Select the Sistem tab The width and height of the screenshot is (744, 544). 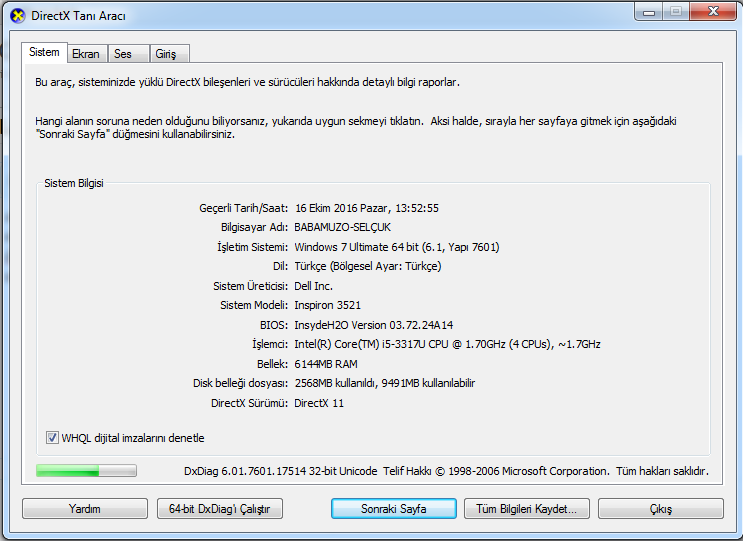tap(44, 52)
